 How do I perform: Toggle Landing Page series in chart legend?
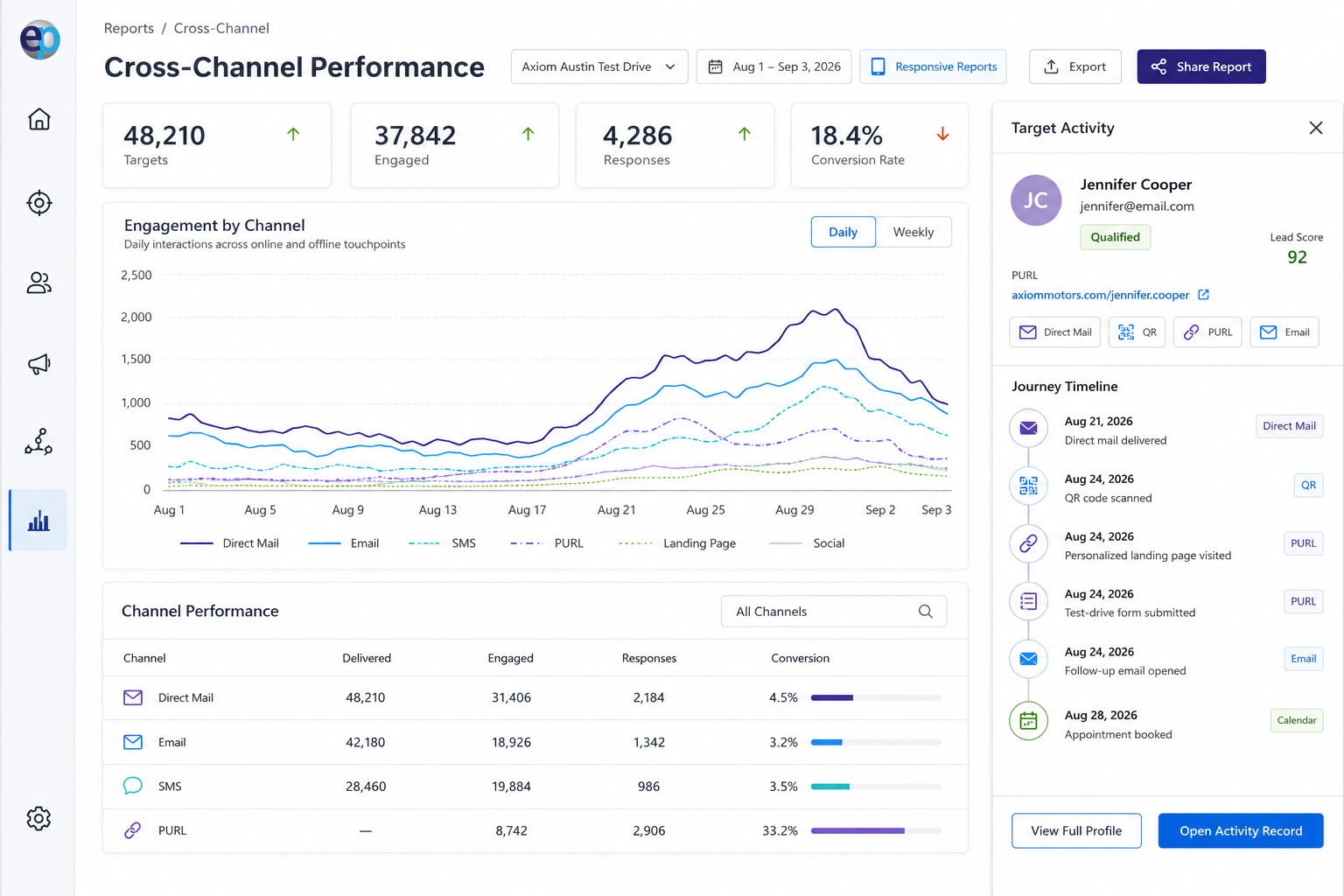(x=677, y=543)
